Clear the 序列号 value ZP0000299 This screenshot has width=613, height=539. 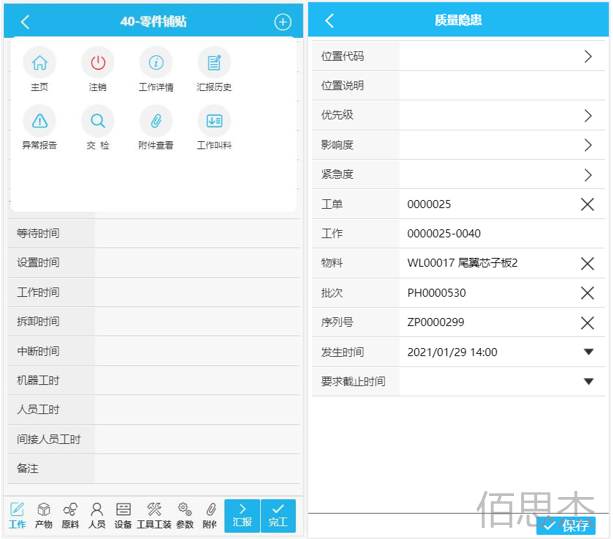(587, 323)
